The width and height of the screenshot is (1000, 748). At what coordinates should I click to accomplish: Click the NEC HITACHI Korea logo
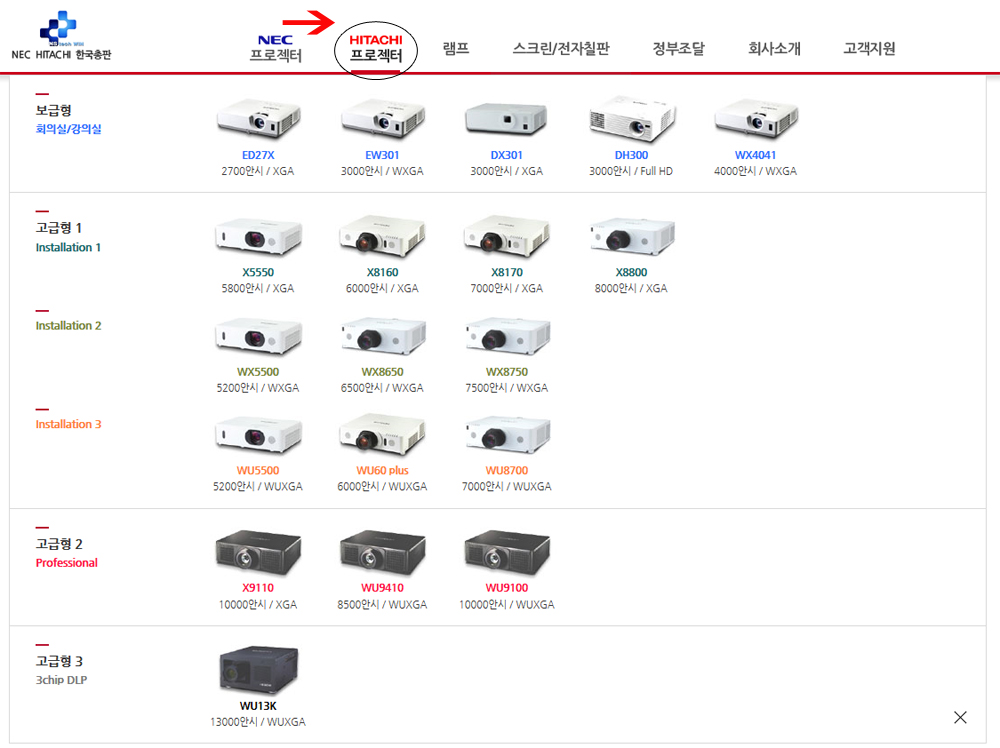(61, 36)
